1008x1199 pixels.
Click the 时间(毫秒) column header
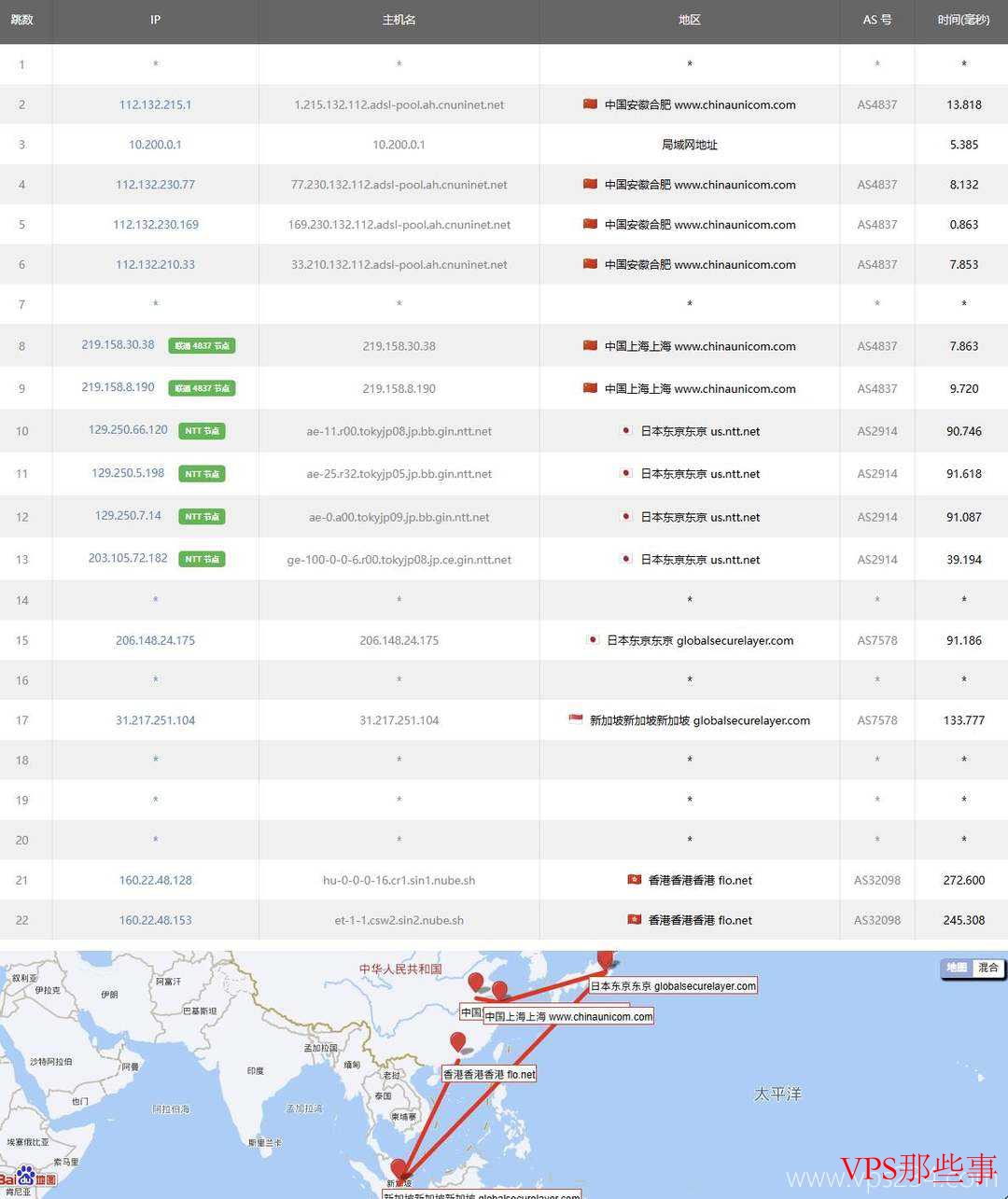(963, 20)
